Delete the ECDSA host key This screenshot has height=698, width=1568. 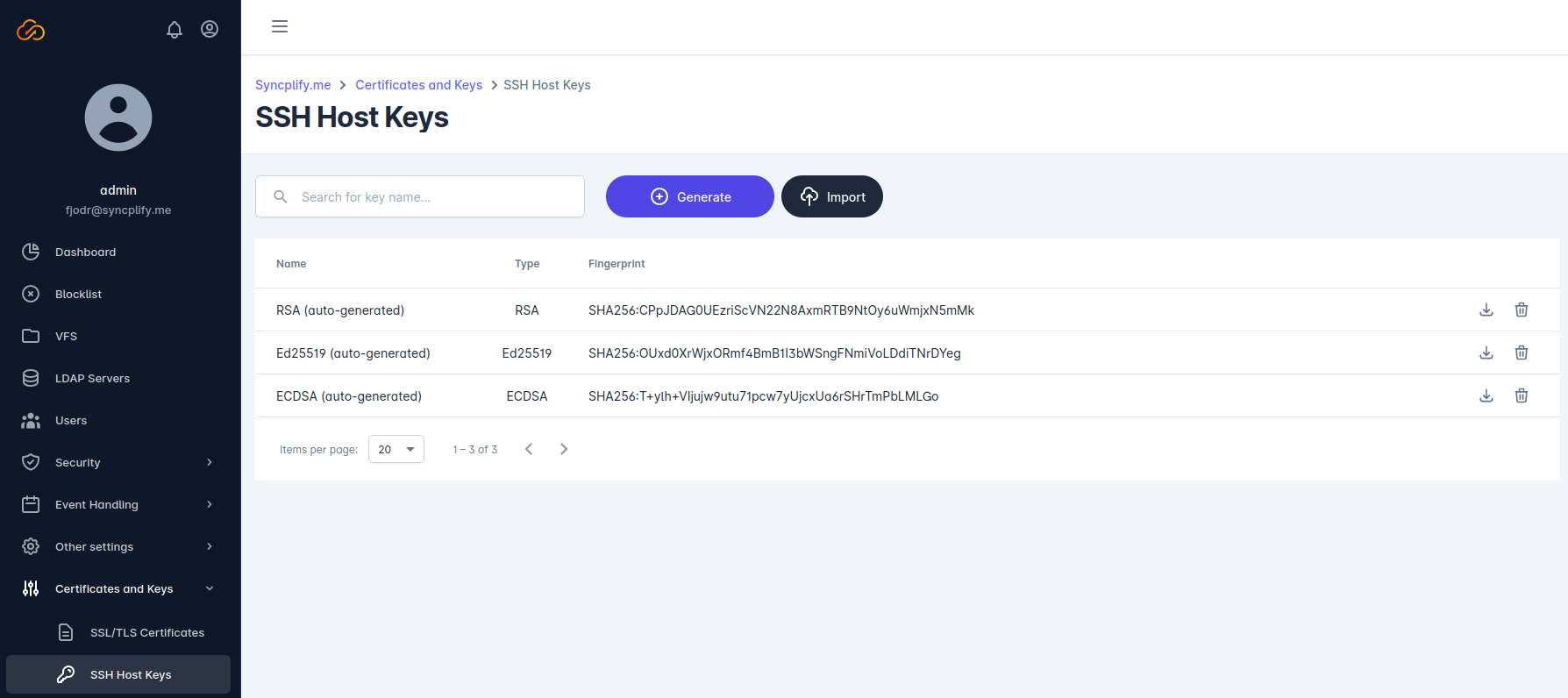tap(1522, 395)
